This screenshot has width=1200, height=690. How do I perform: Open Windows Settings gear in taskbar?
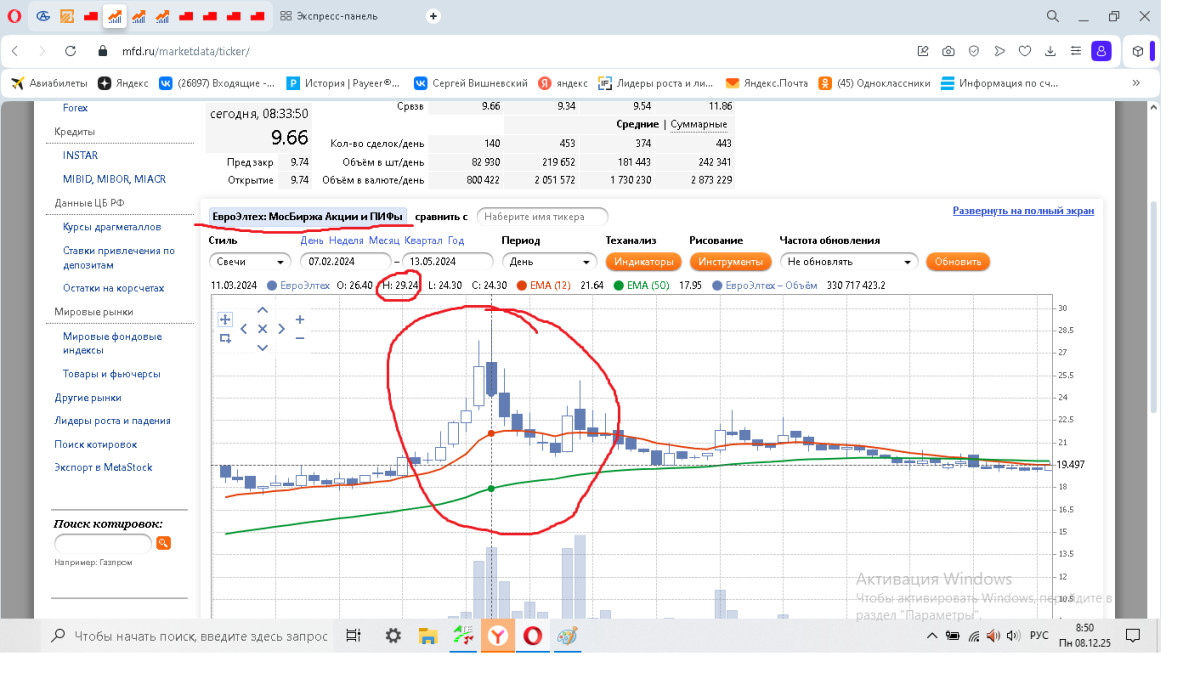(x=393, y=636)
